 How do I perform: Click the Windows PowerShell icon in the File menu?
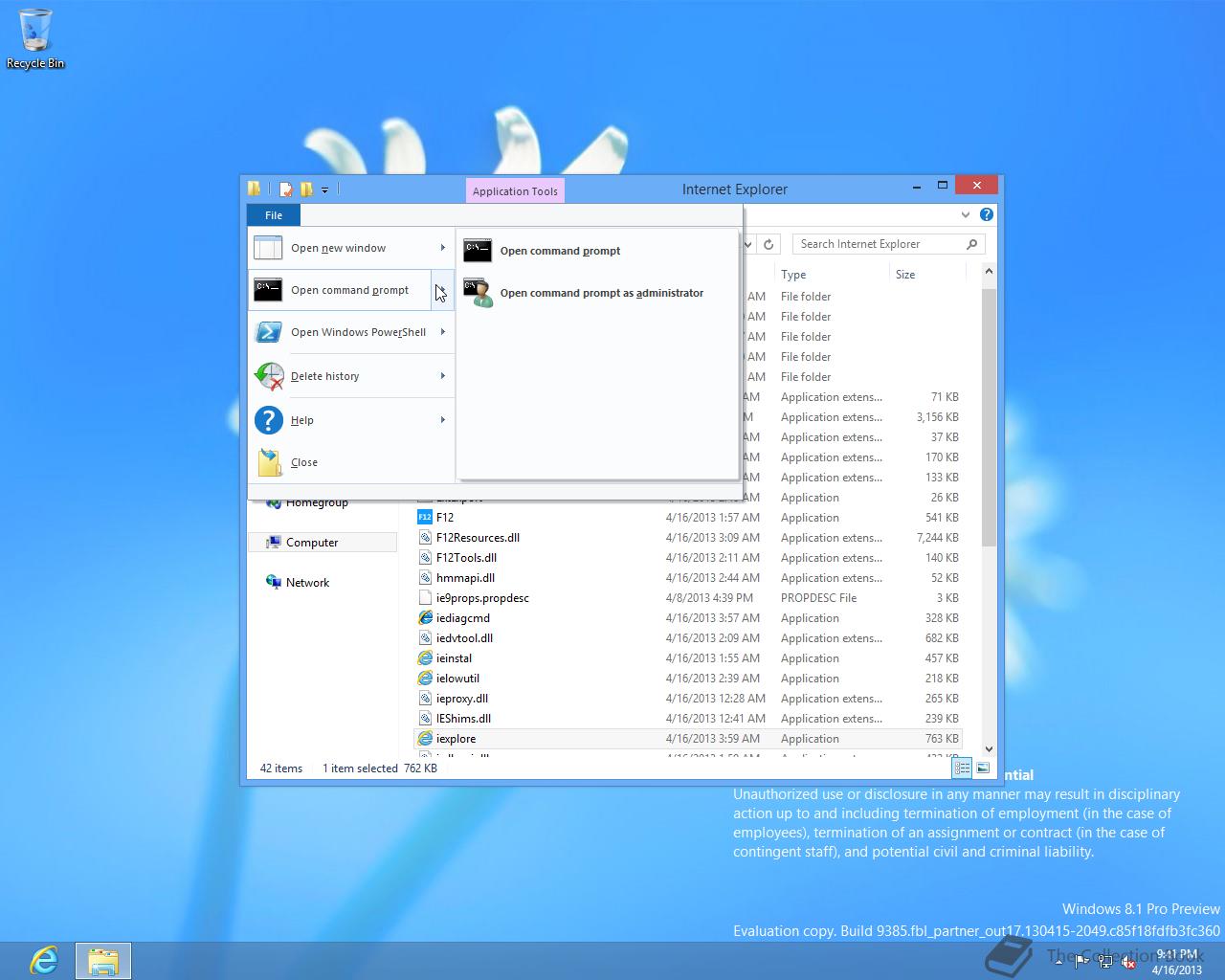point(269,332)
